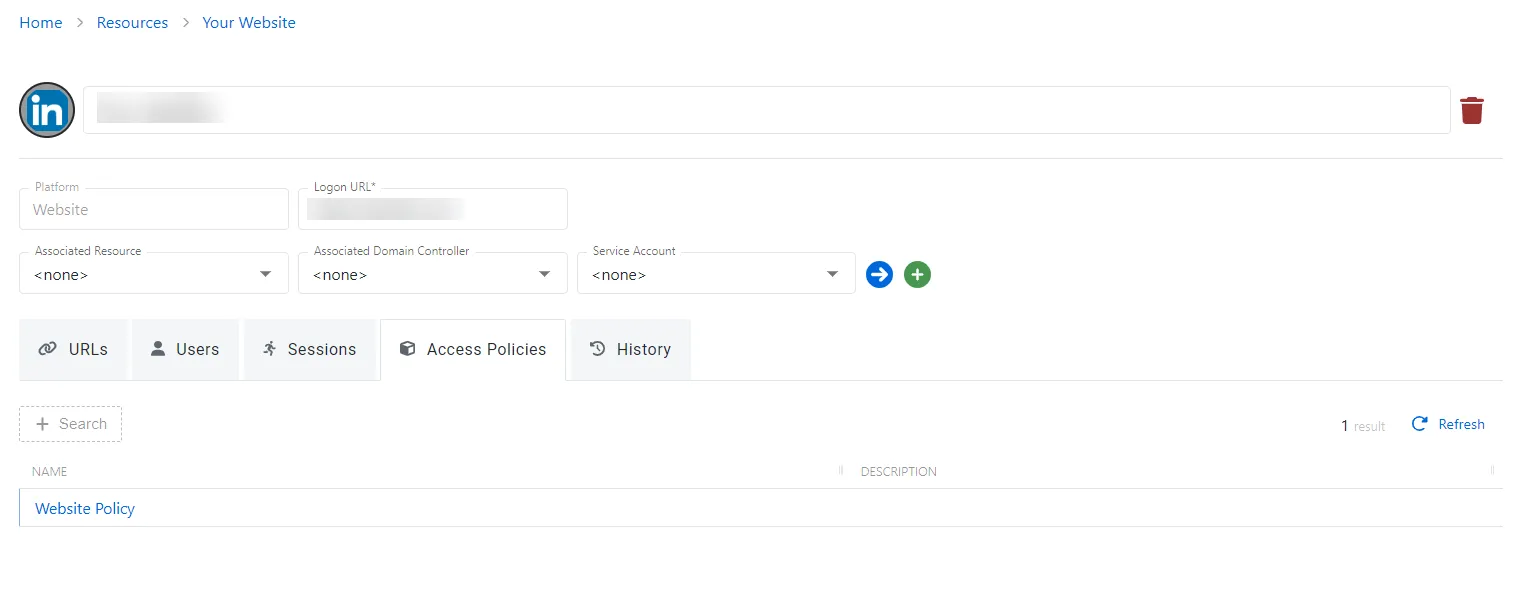Image resolution: width=1525 pixels, height=615 pixels.
Task: Open the Associated Domain Controller dropdown
Action: [433, 273]
